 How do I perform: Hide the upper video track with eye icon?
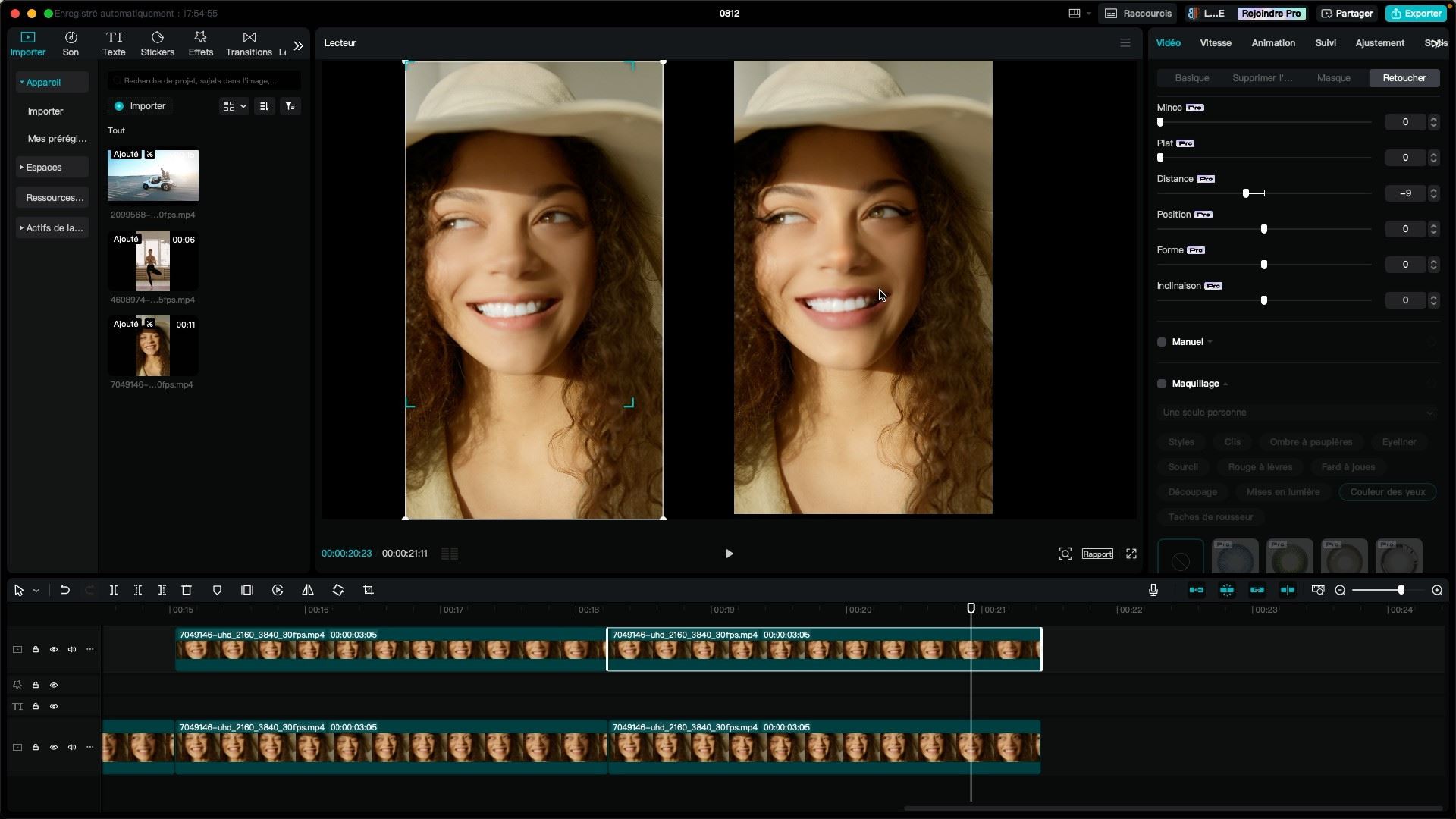pyautogui.click(x=54, y=650)
